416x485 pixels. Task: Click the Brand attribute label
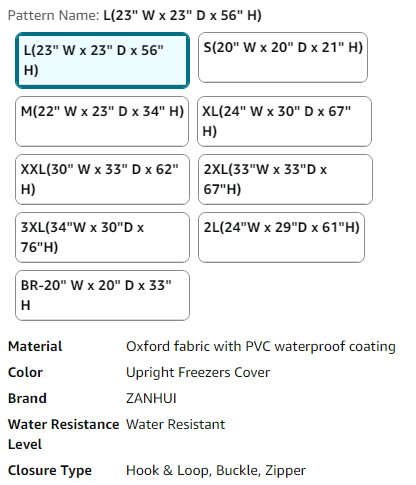coord(27,398)
